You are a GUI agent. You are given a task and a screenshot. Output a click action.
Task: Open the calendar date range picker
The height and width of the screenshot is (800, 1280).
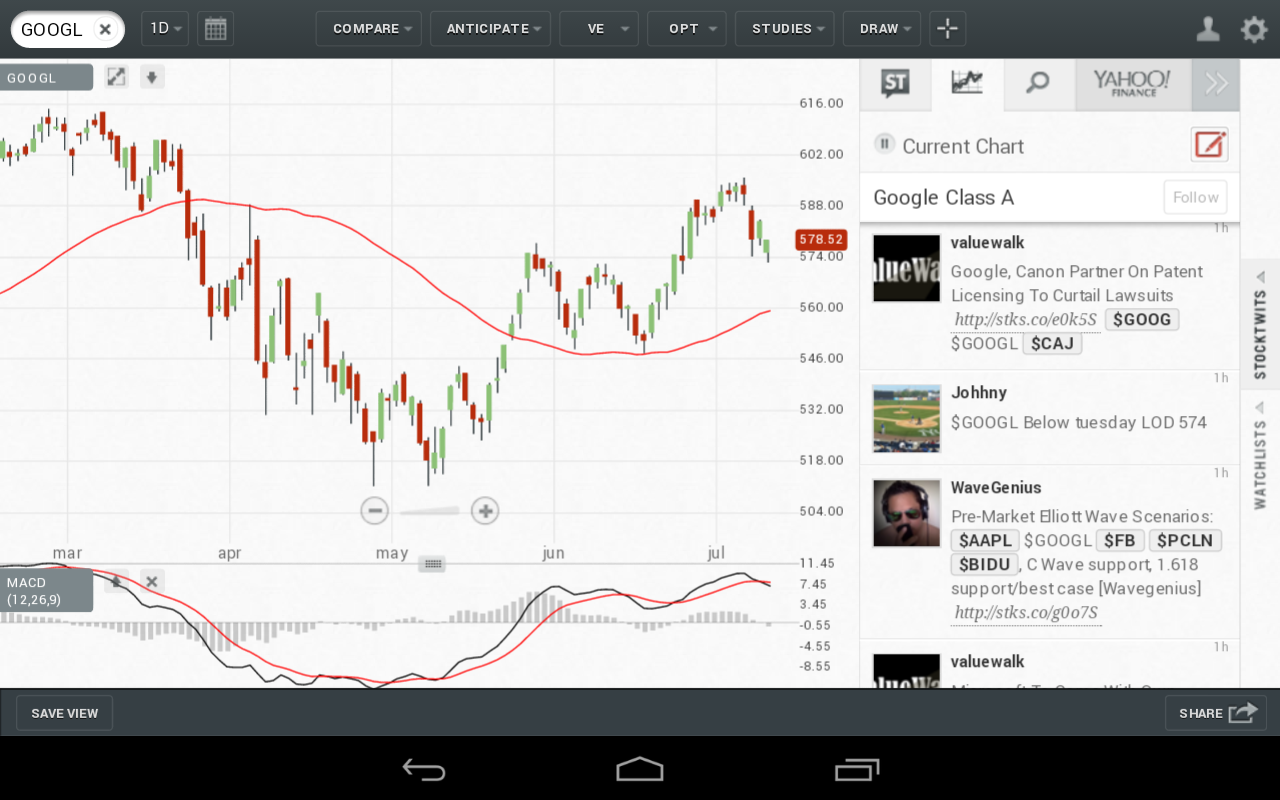coord(215,29)
